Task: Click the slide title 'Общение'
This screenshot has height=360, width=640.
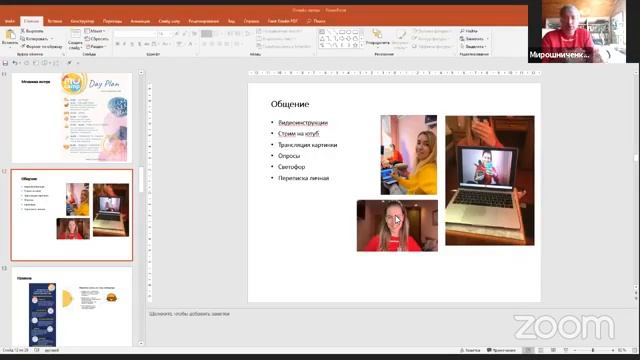Action: coord(290,104)
